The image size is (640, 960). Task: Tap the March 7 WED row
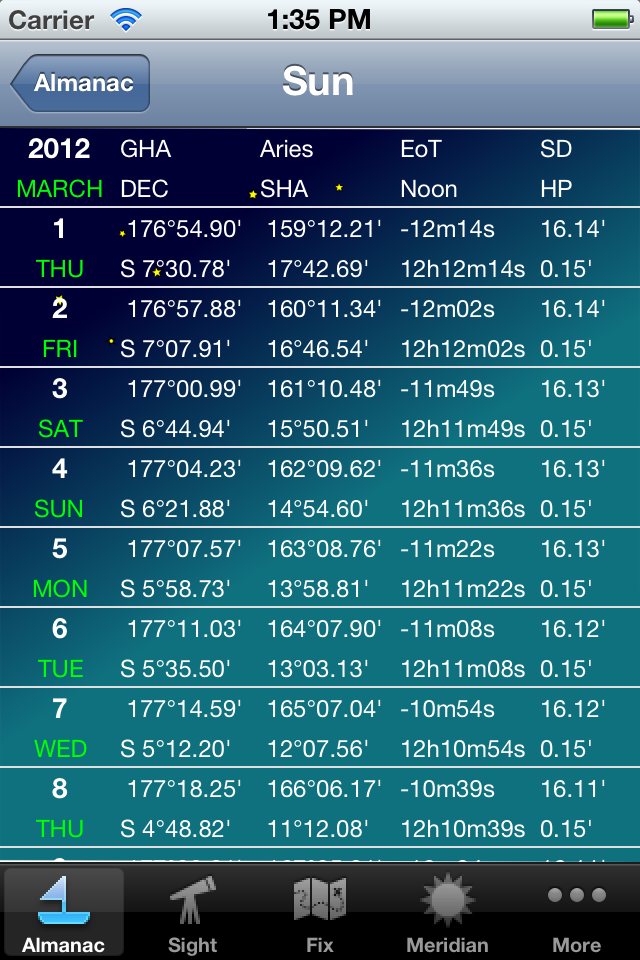[320, 728]
